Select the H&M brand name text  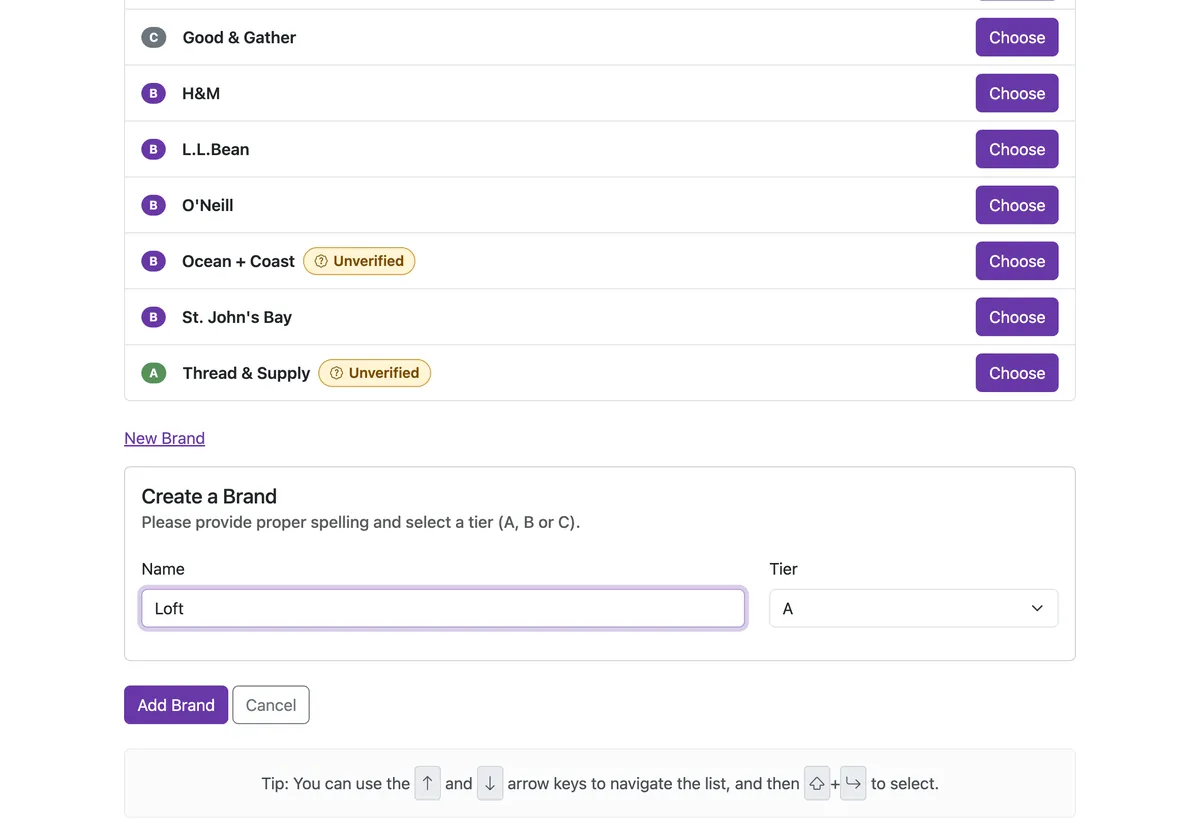click(x=201, y=93)
